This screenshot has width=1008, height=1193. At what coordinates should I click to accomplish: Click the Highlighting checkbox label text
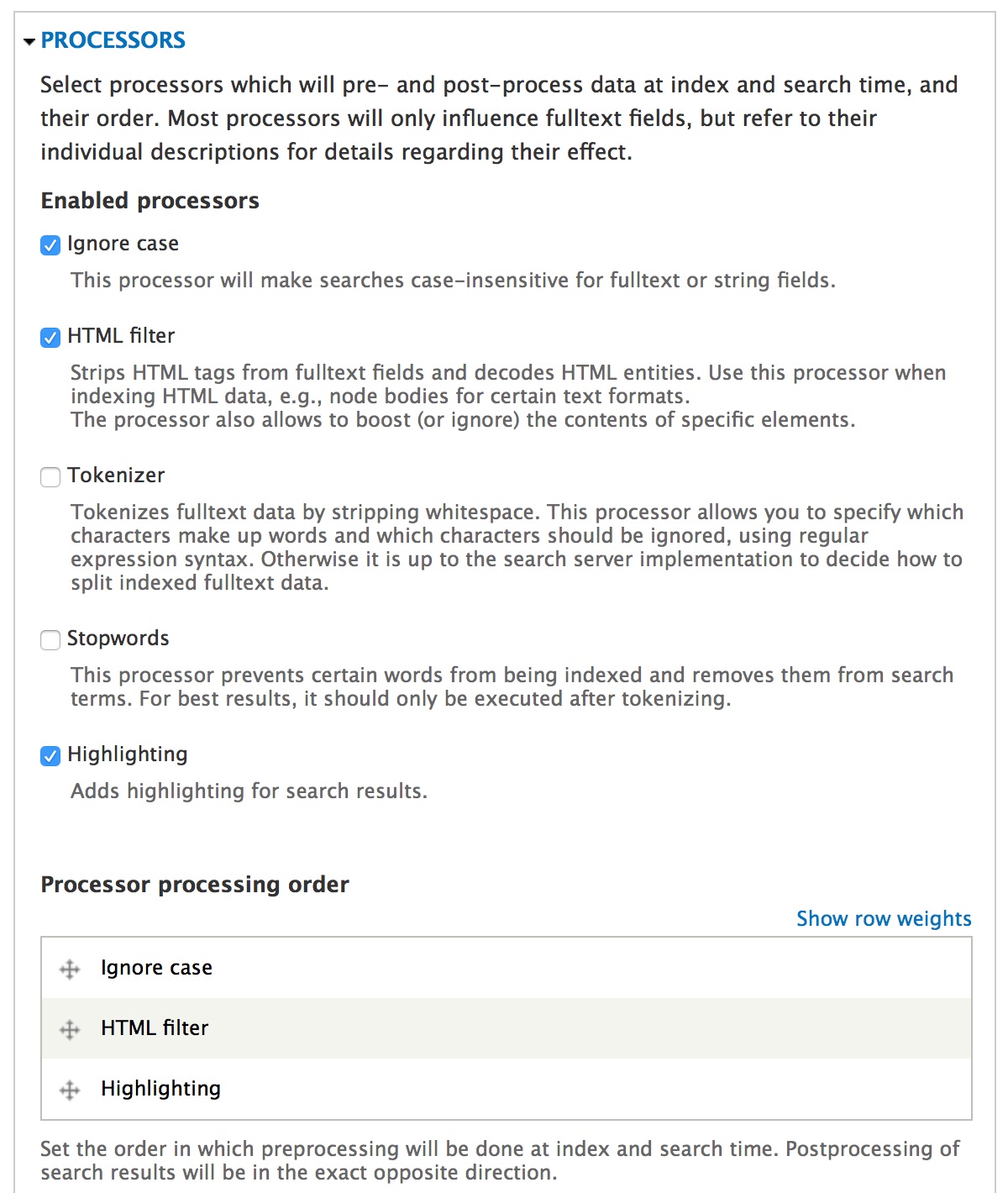(x=127, y=754)
